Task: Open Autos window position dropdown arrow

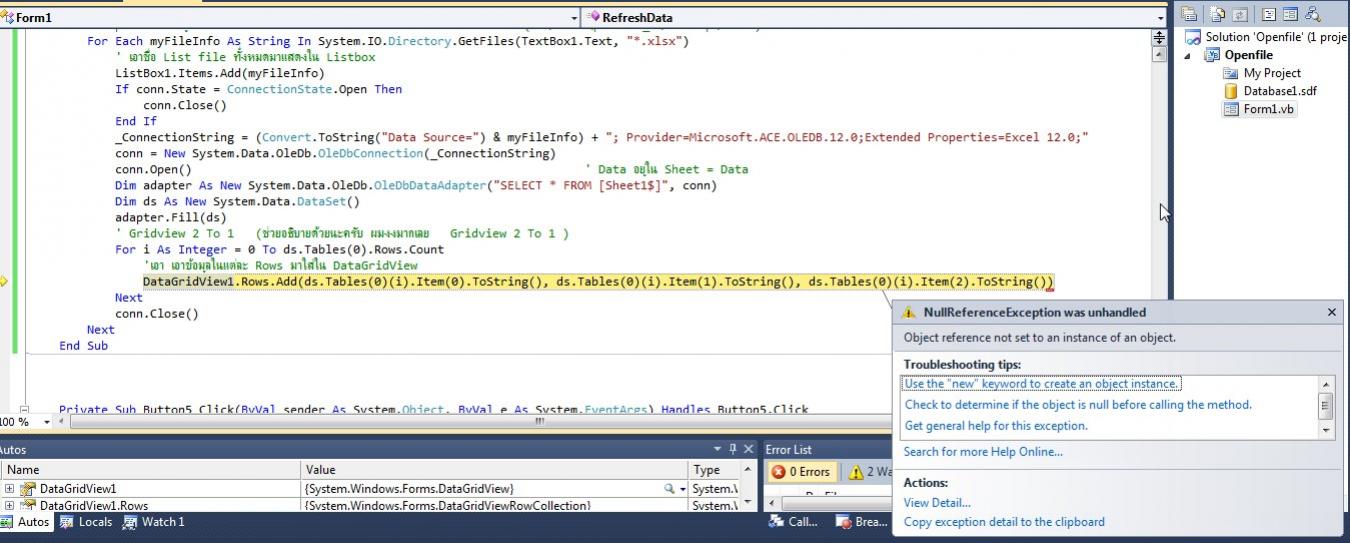Action: [x=717, y=450]
